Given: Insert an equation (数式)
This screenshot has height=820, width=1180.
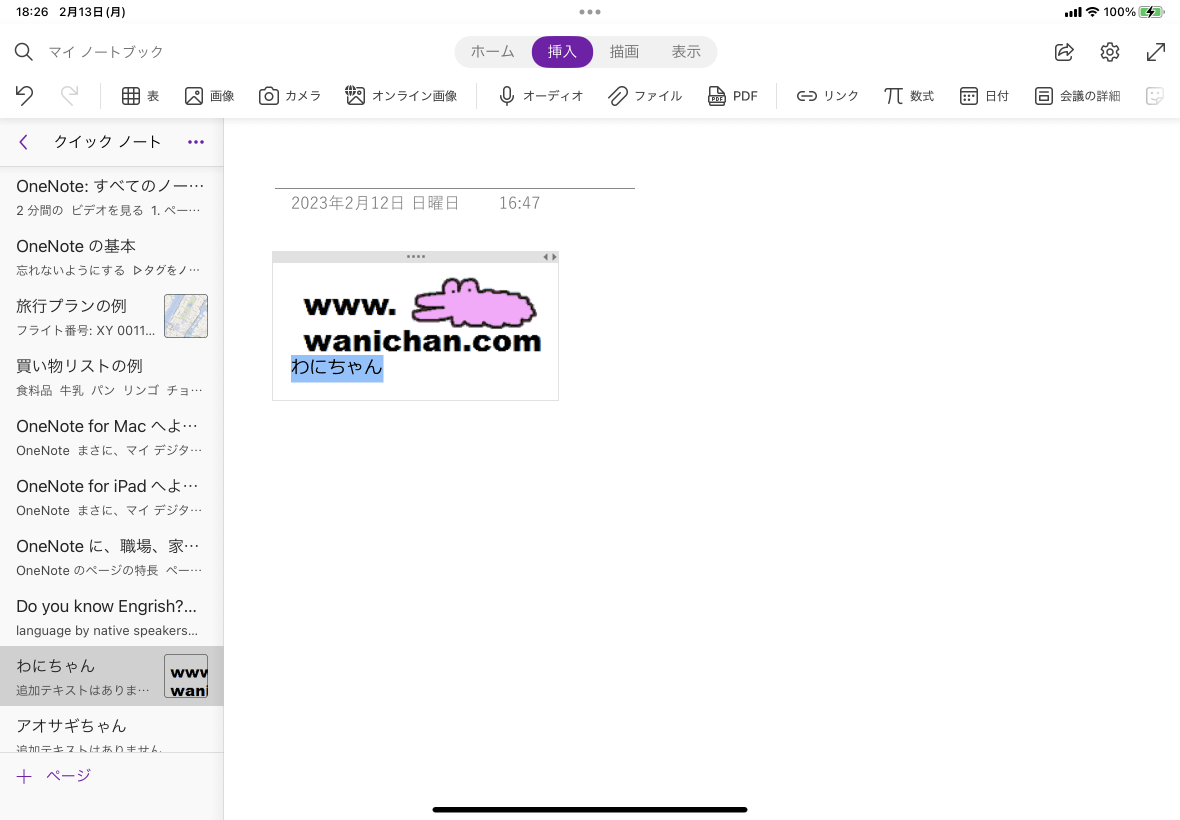Looking at the screenshot, I should click(x=908, y=96).
